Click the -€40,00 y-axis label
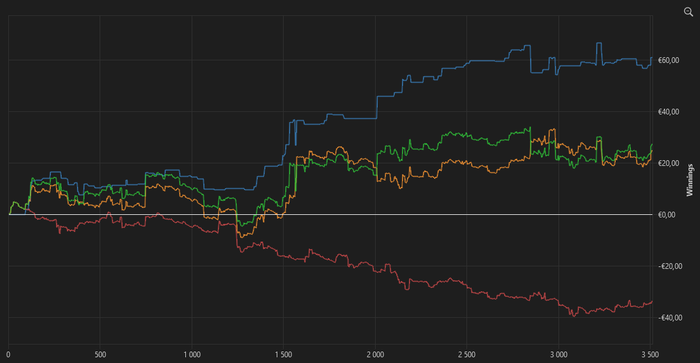The height and width of the screenshot is (363, 700). pos(670,317)
